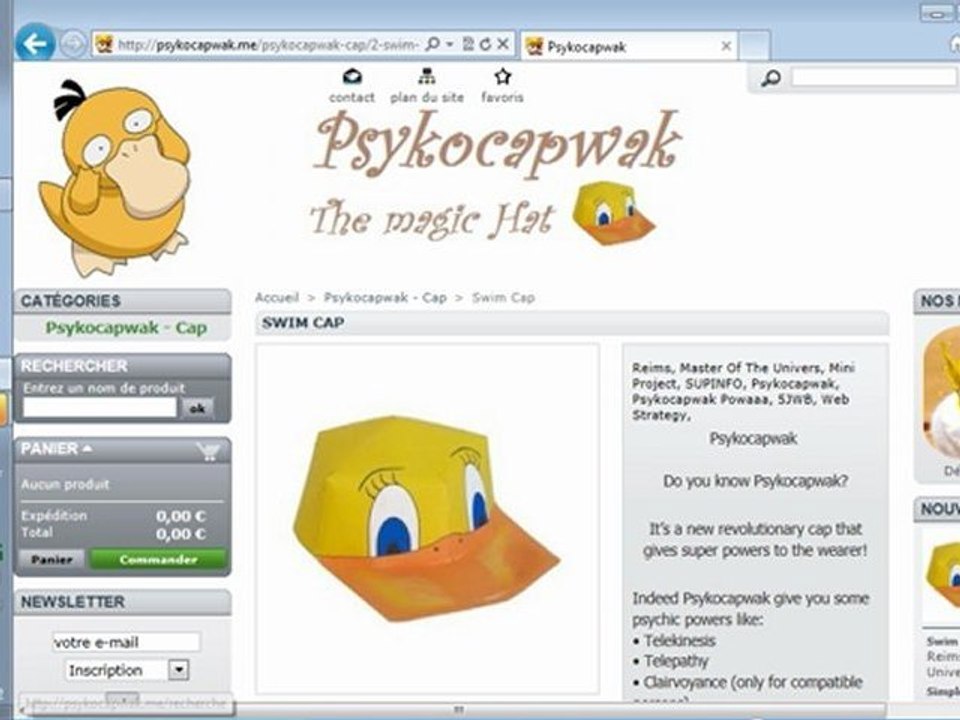Click the small duck cap image in banner

(x=612, y=213)
